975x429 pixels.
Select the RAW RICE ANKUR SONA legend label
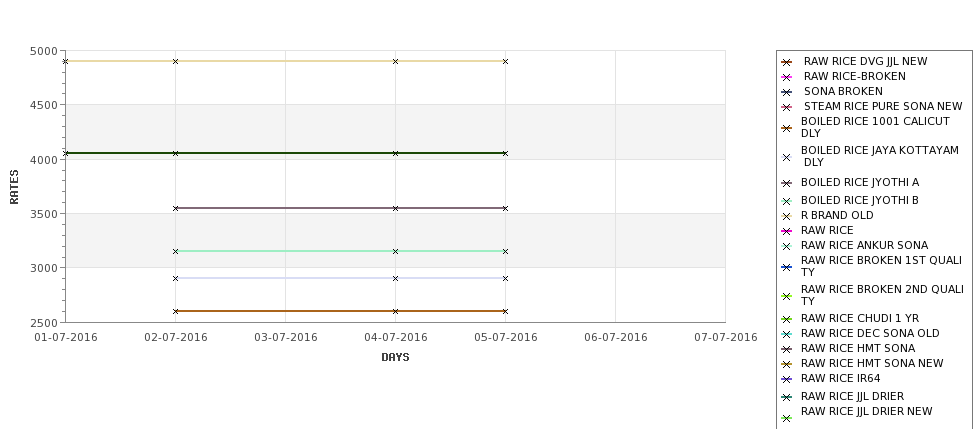(x=864, y=245)
